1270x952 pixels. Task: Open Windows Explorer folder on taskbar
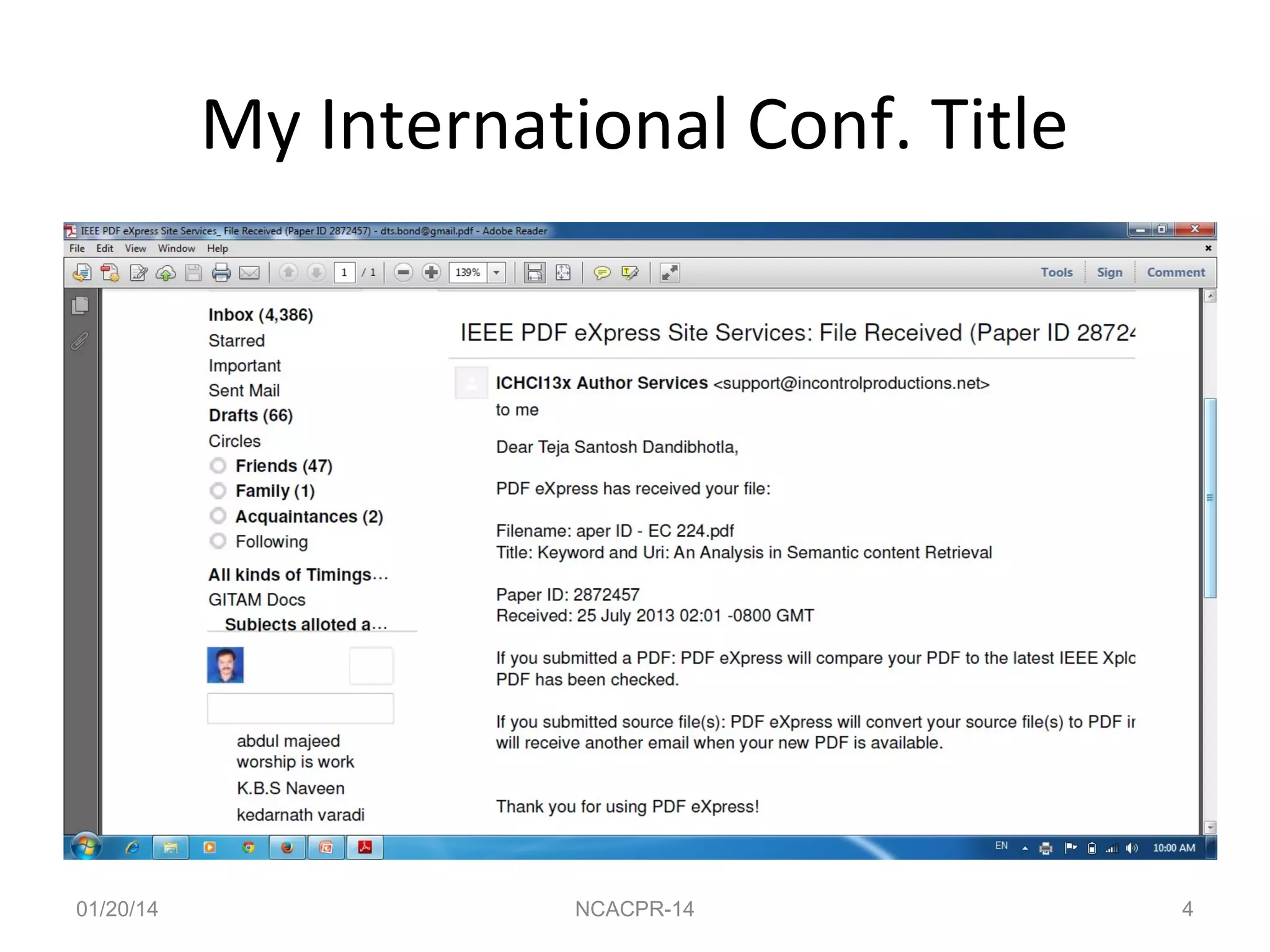click(x=171, y=847)
